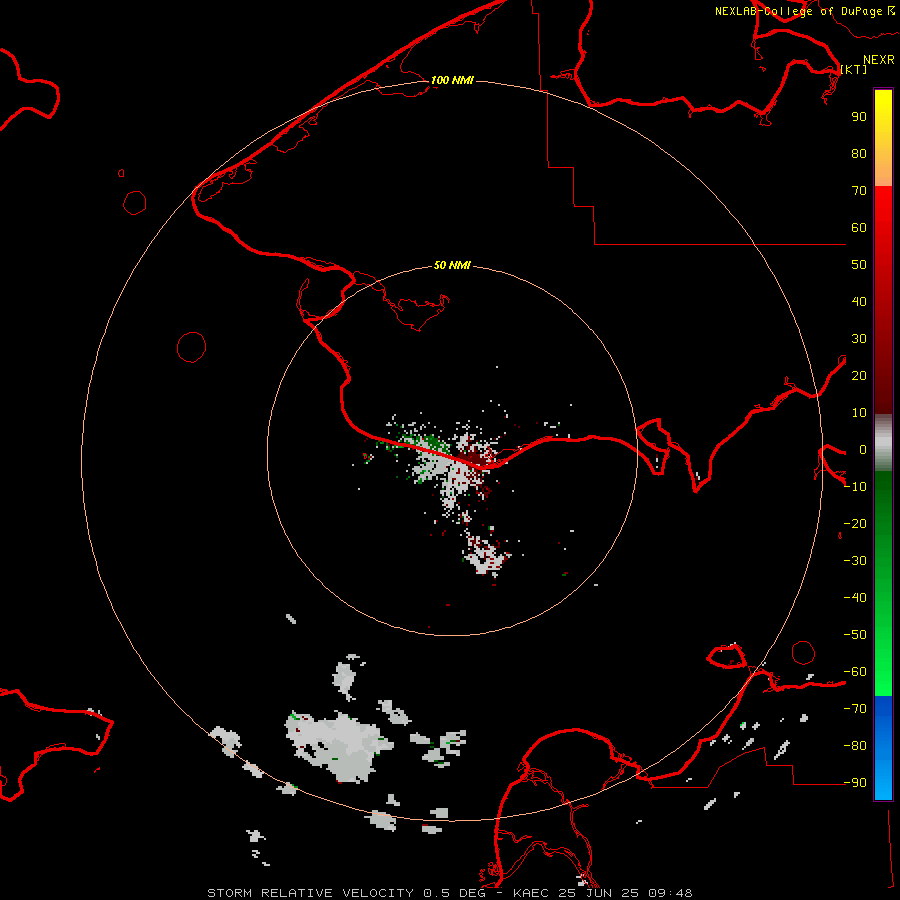Click the -60 scale value
900x900 pixels.
(x=855, y=672)
